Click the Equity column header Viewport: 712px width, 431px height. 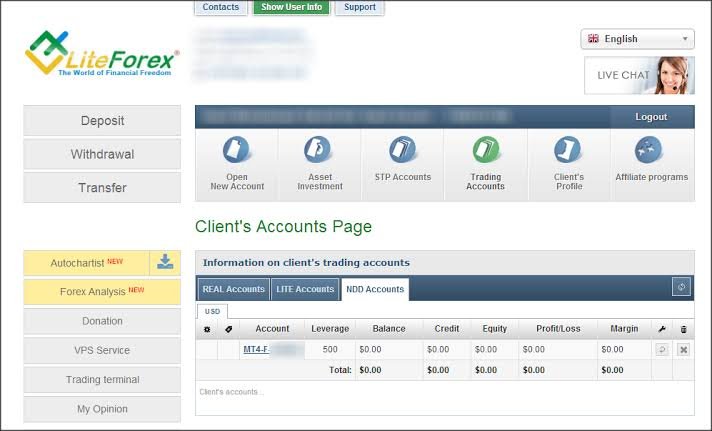[x=494, y=329]
